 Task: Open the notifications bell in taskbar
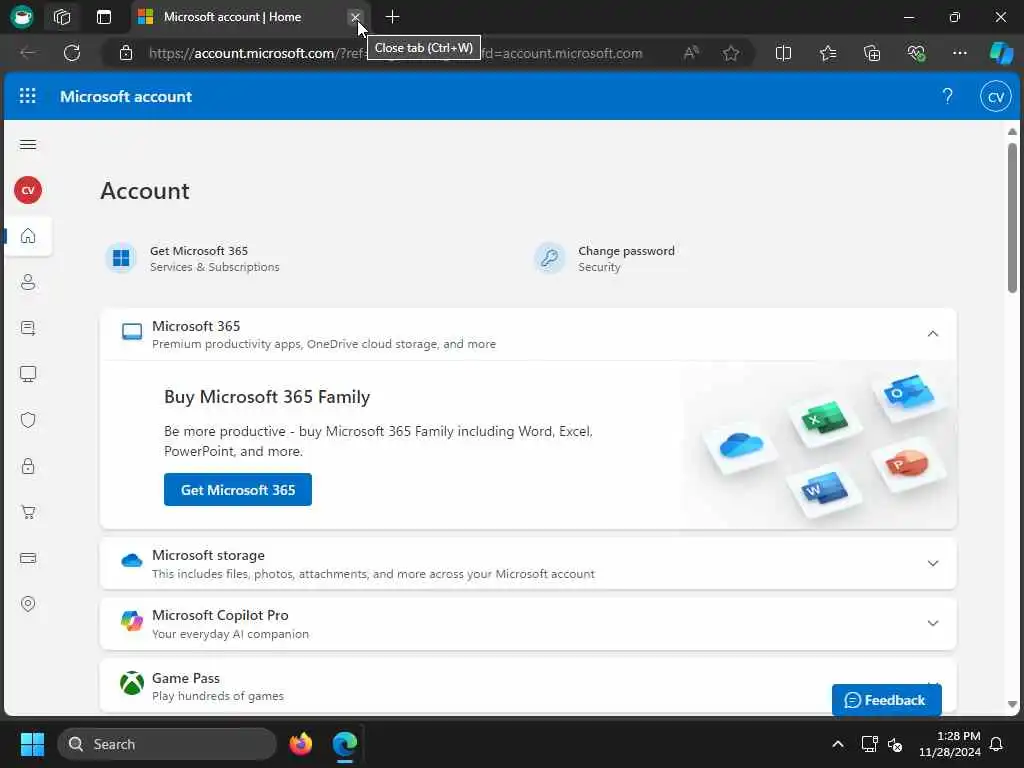point(996,744)
